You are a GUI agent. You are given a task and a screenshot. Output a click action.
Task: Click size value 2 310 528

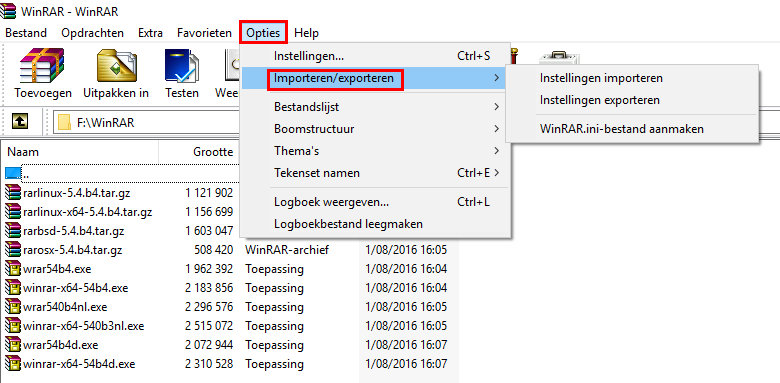pos(209,364)
